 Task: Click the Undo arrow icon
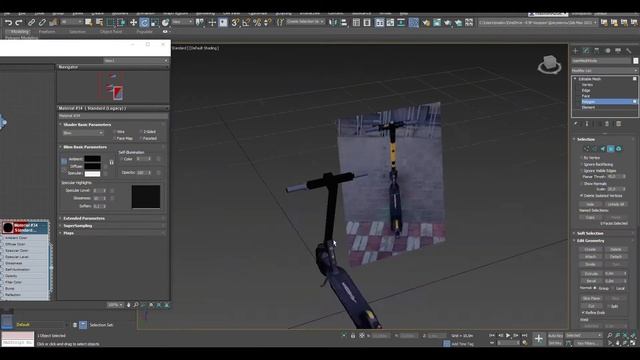point(9,23)
